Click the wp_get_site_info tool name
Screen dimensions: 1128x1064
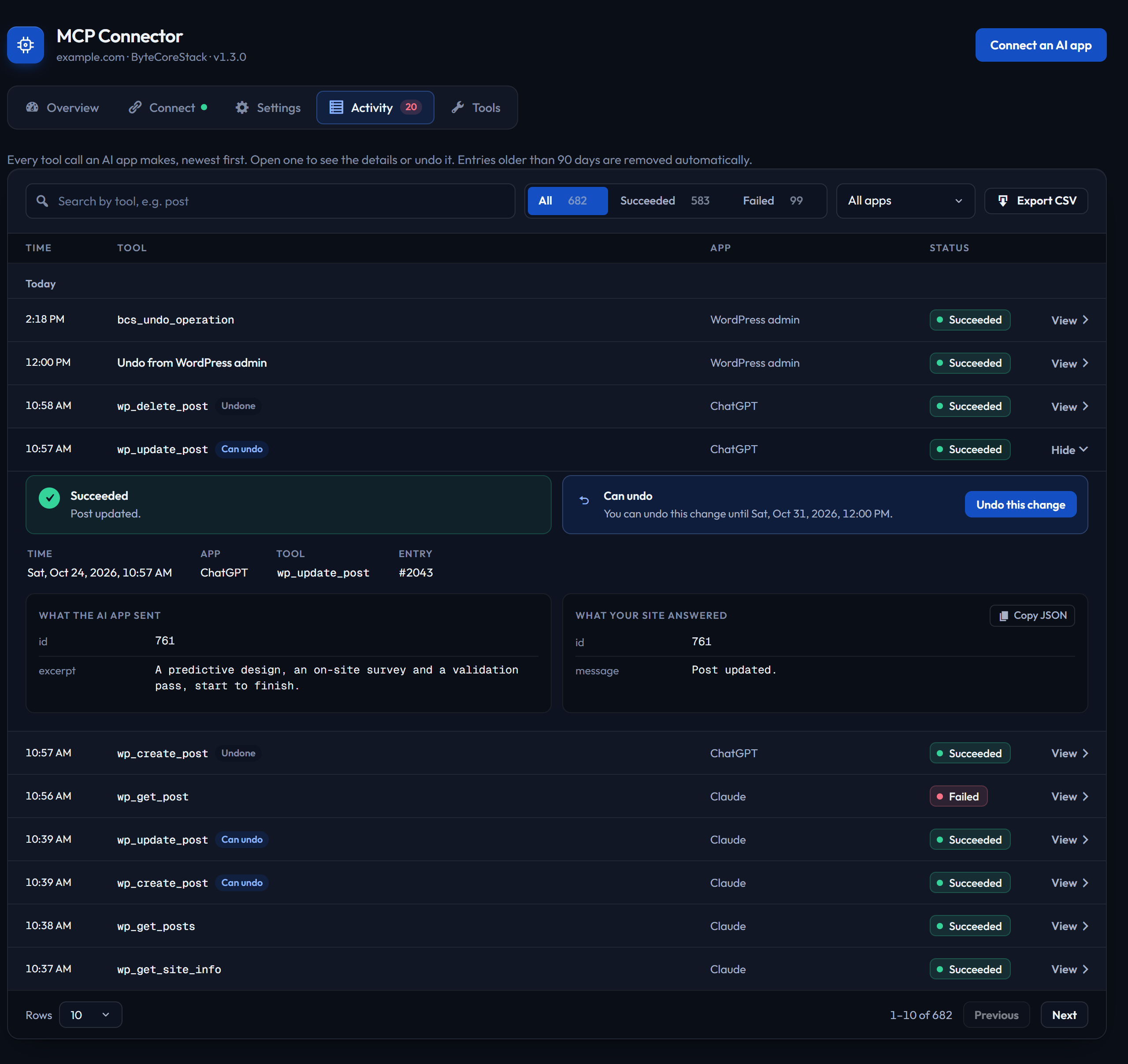pos(169,969)
